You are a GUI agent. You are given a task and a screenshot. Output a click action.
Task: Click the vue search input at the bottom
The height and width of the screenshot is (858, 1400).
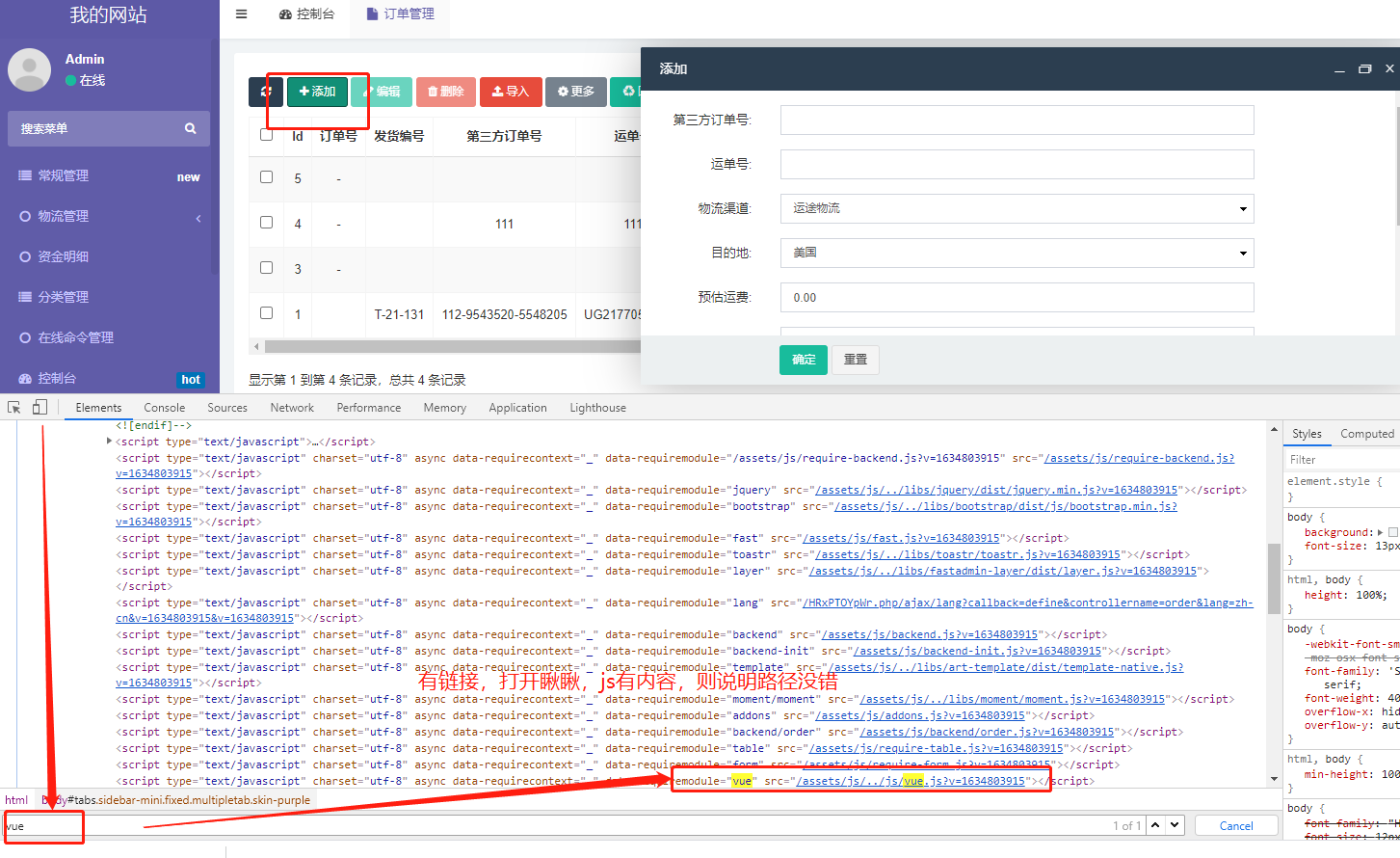[x=43, y=827]
